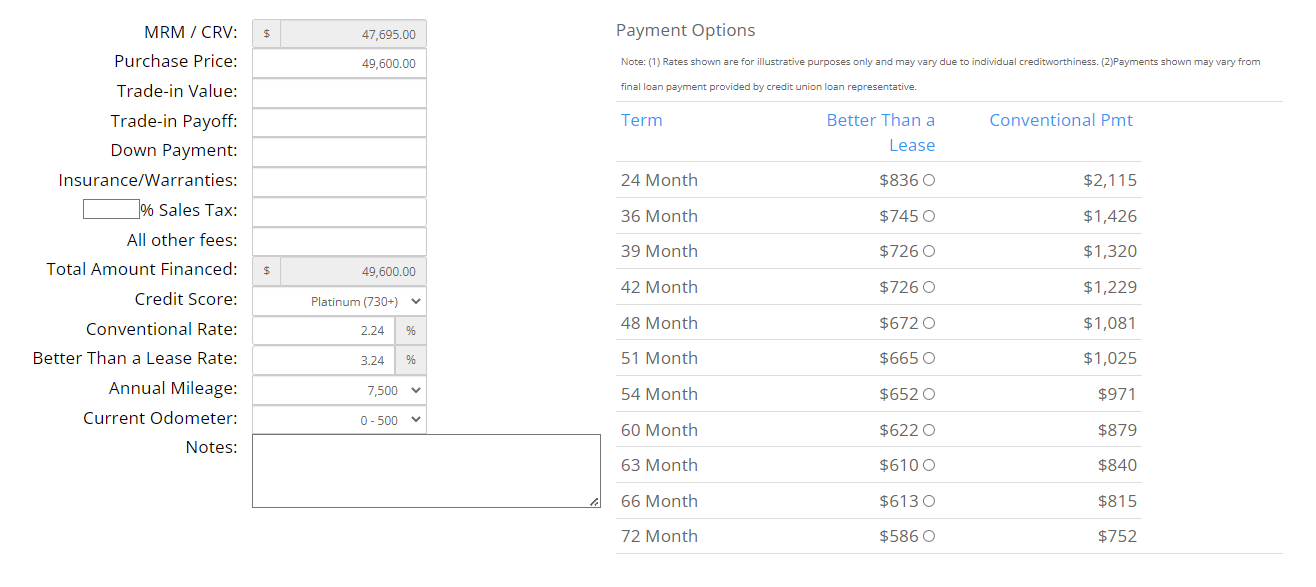Pick the 54 Month lease payment radio

pyautogui.click(x=930, y=394)
